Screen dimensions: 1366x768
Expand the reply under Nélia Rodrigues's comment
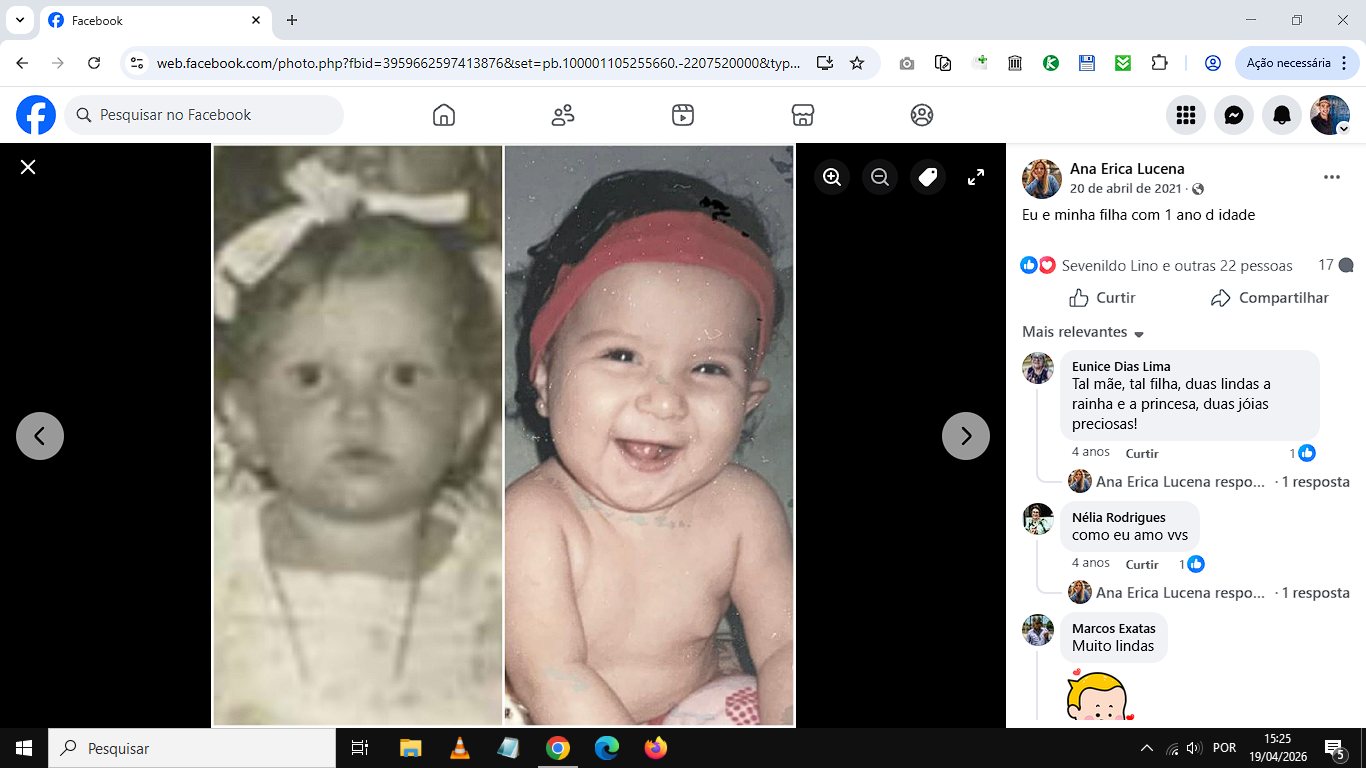point(1223,593)
